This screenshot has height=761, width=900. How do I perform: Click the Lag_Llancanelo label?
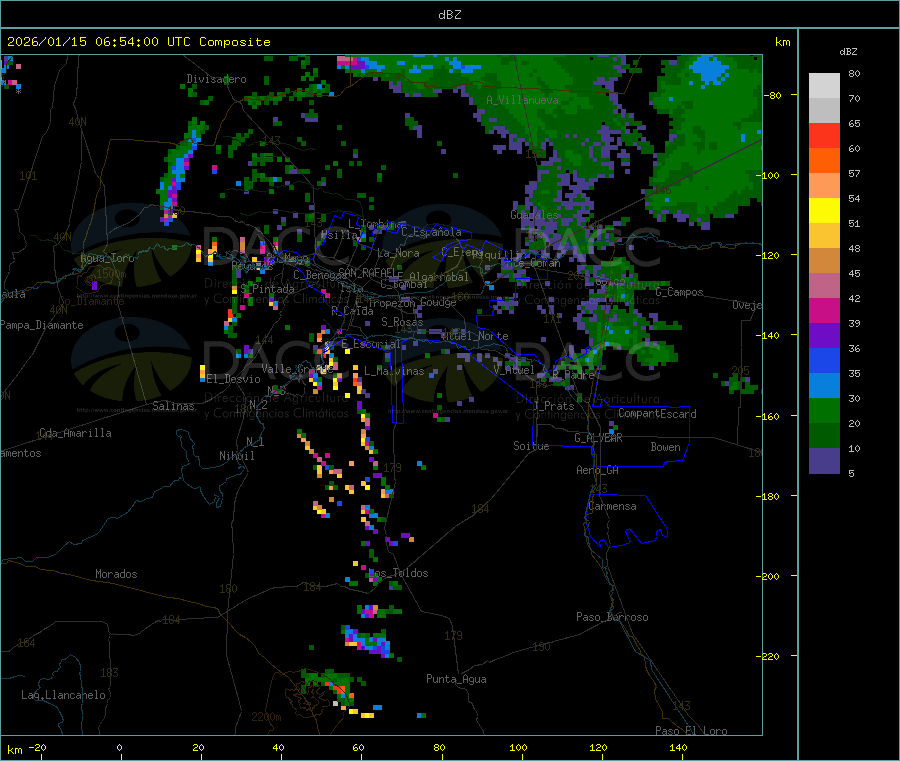[64, 694]
